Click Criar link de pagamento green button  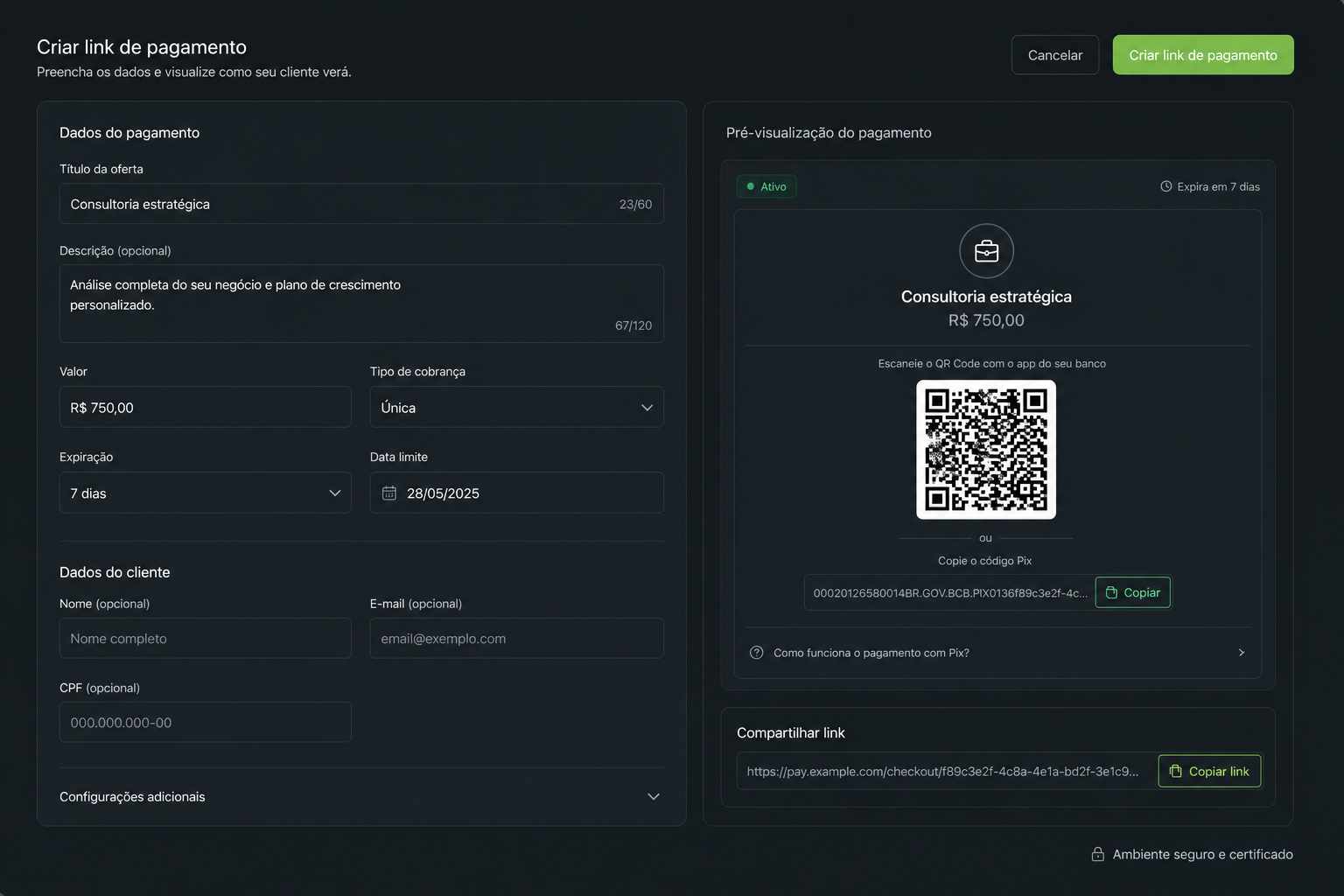click(1203, 55)
